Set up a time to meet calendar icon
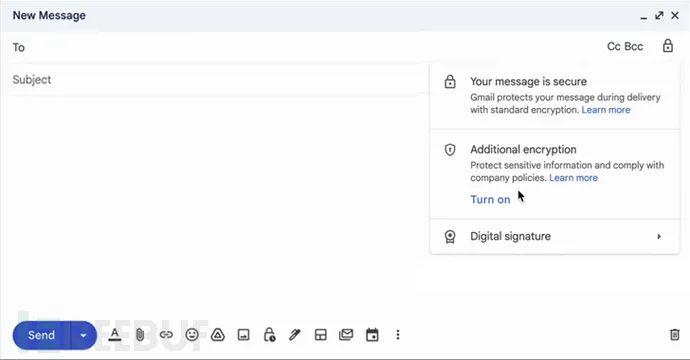This screenshot has height=360, width=690. [x=372, y=335]
